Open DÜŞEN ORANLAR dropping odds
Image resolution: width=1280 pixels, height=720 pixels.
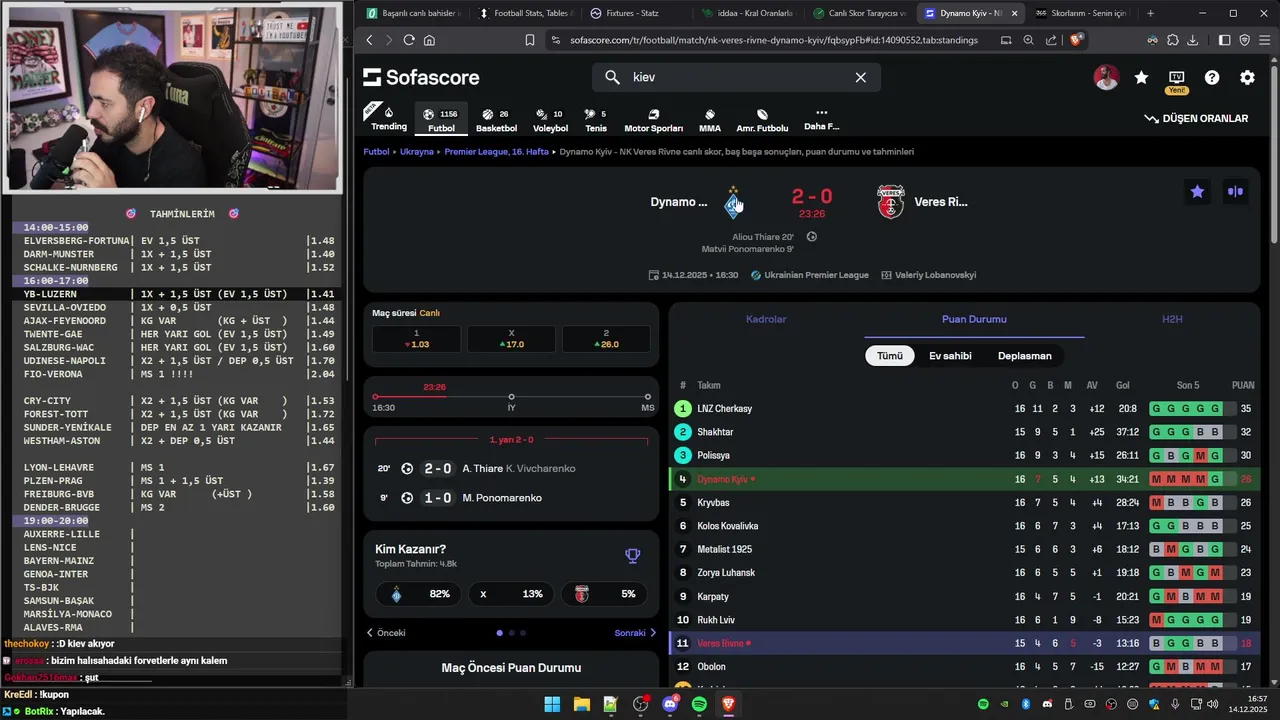coord(1196,118)
